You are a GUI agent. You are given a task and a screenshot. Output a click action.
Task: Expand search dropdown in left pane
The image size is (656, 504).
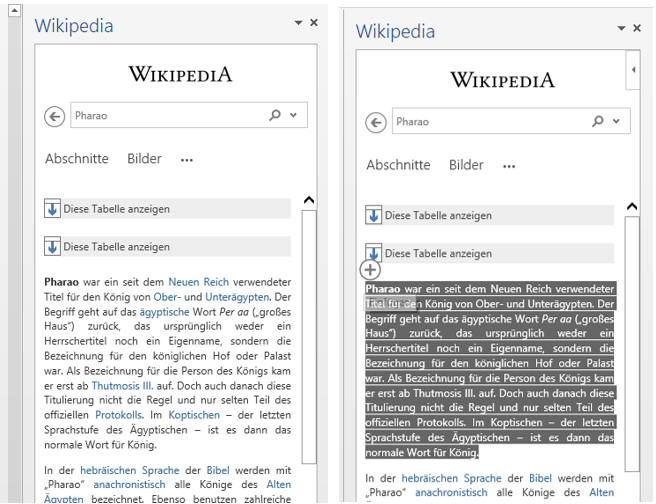[293, 116]
